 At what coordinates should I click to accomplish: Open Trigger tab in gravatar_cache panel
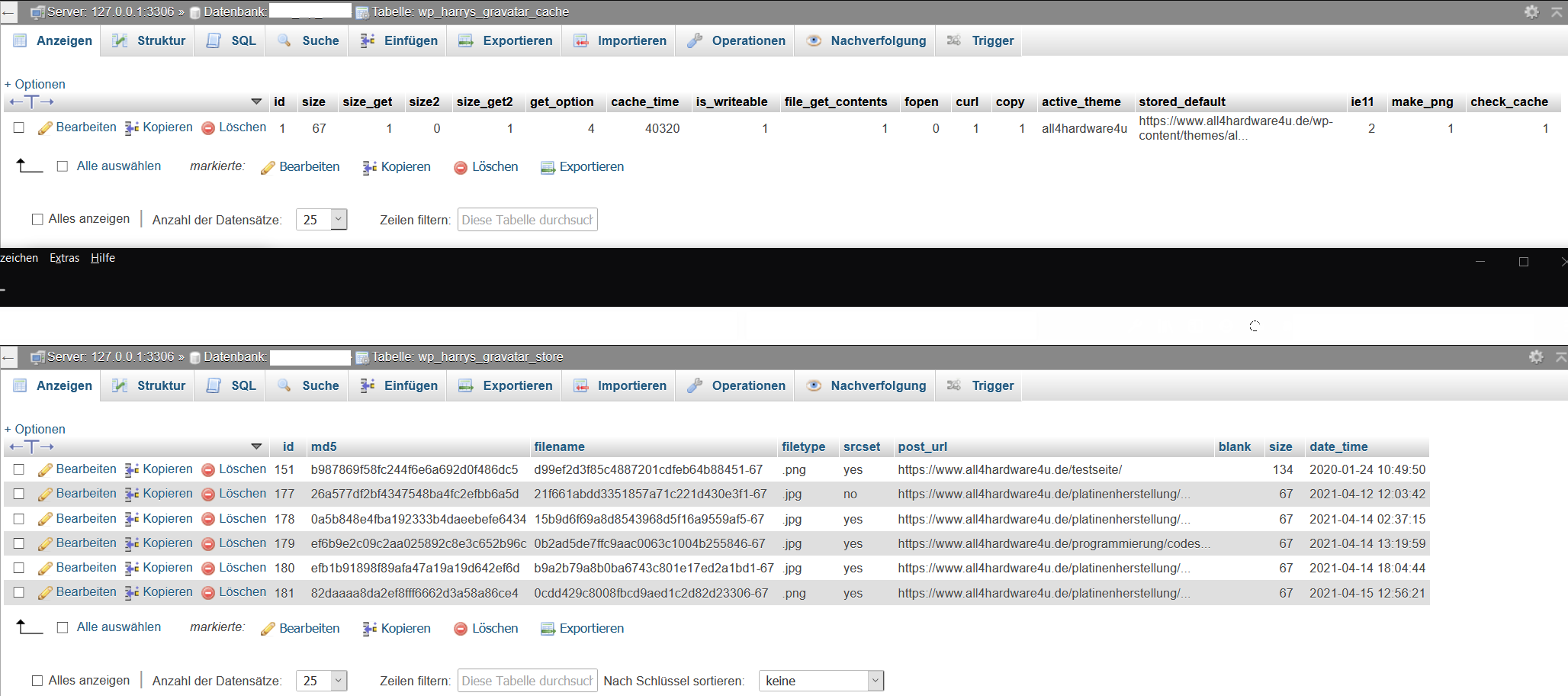coord(980,40)
